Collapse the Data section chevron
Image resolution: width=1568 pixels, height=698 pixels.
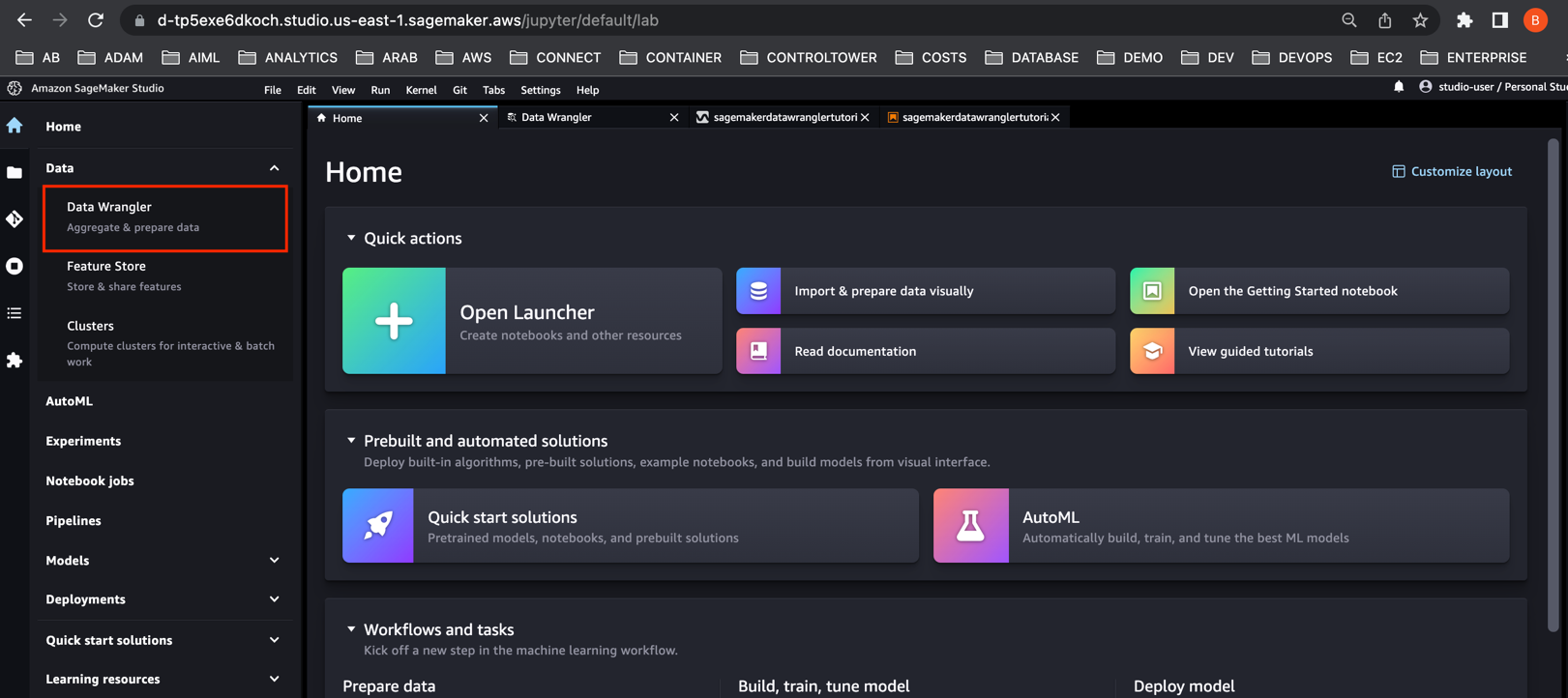point(275,168)
